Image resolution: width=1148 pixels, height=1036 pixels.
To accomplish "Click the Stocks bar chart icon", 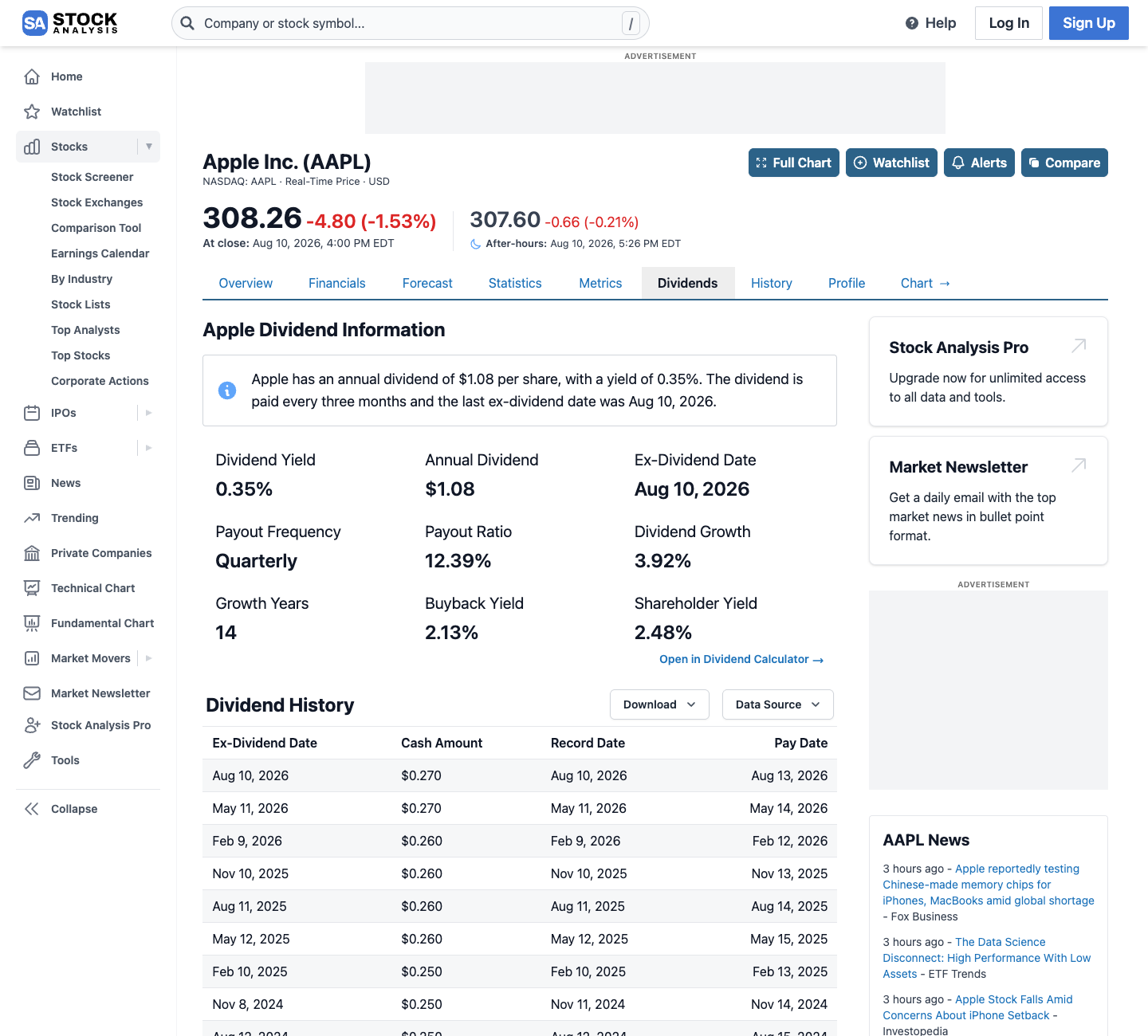I will tap(32, 147).
